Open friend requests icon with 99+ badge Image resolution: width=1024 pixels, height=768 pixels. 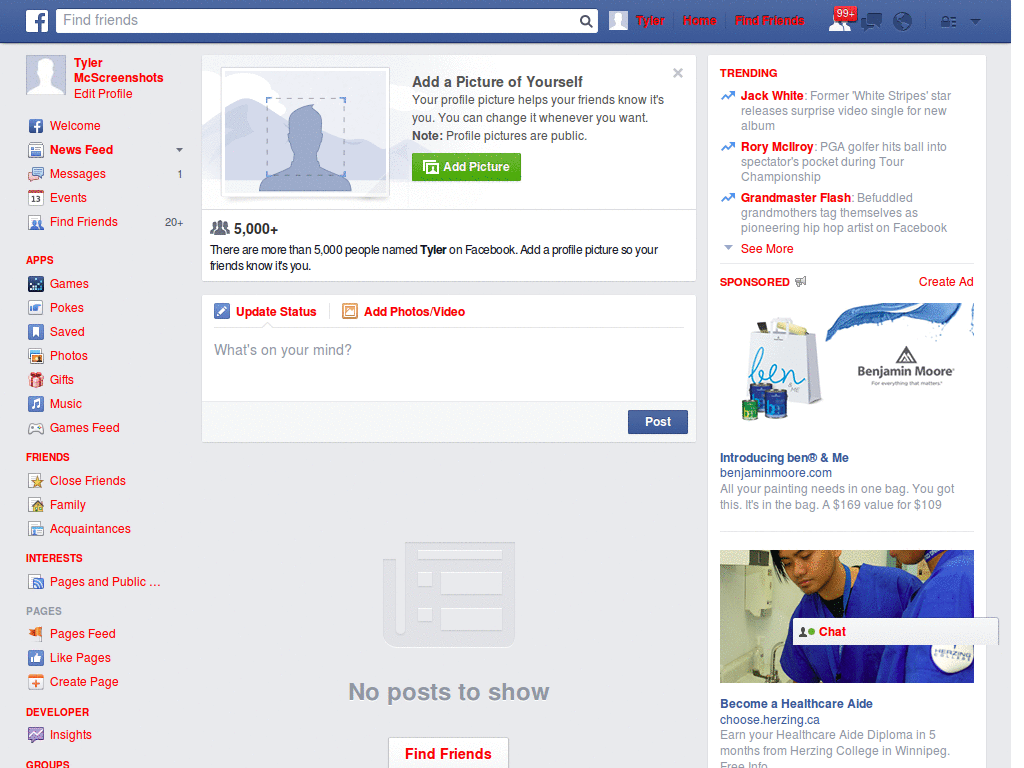pyautogui.click(x=840, y=21)
